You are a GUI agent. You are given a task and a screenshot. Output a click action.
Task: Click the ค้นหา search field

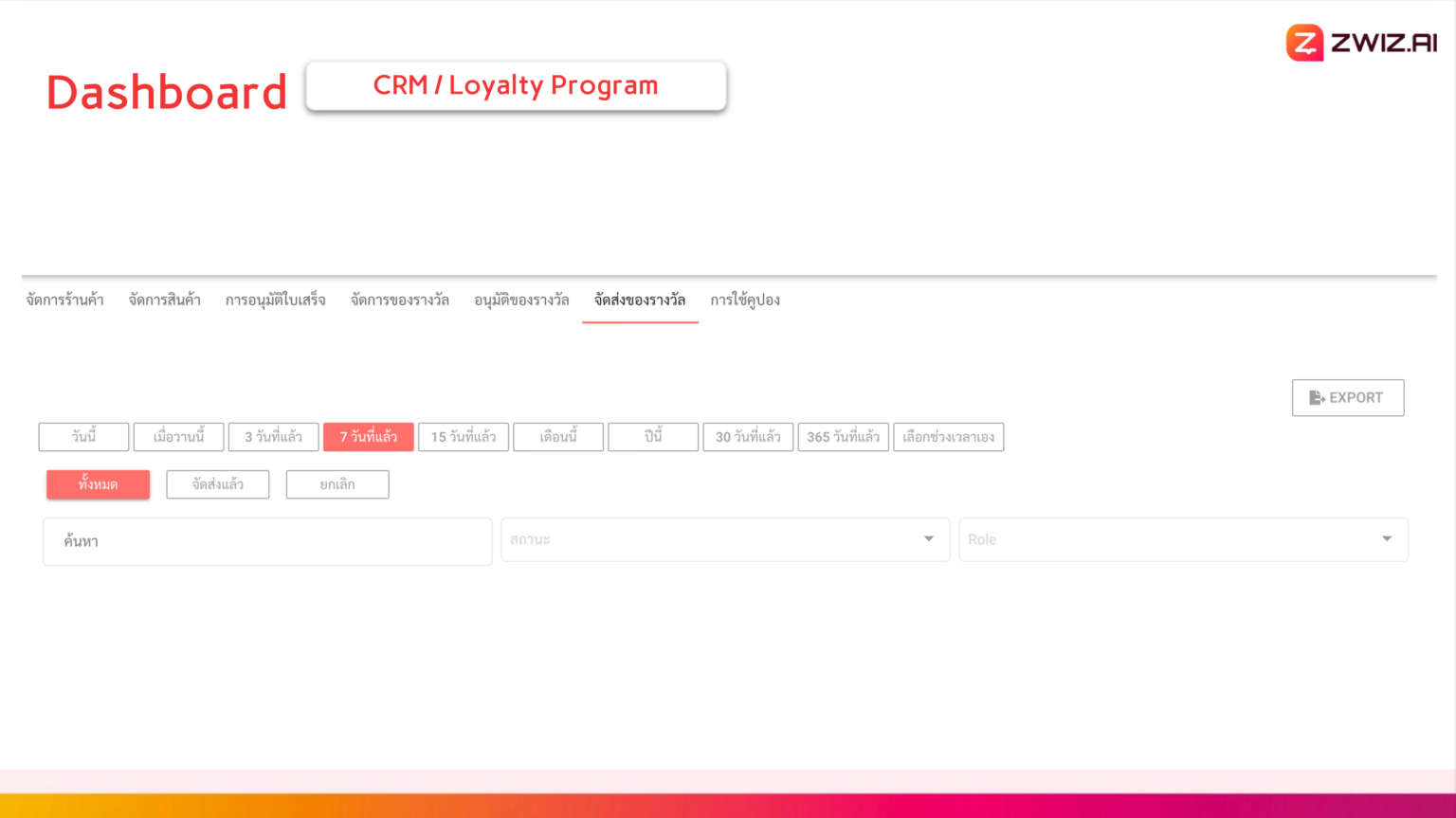(x=266, y=540)
